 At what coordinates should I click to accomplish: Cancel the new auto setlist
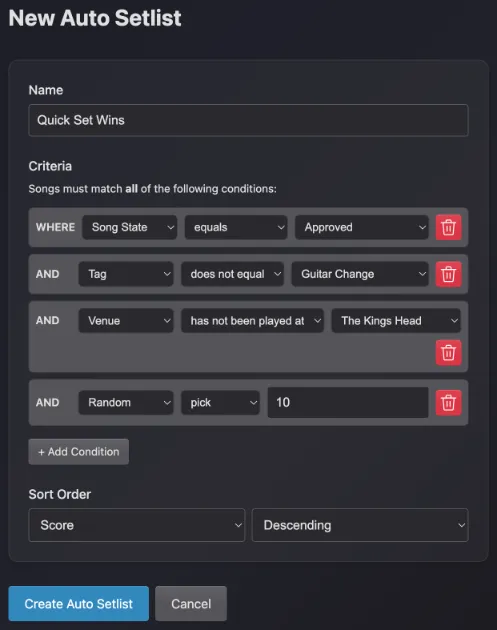[x=191, y=603]
